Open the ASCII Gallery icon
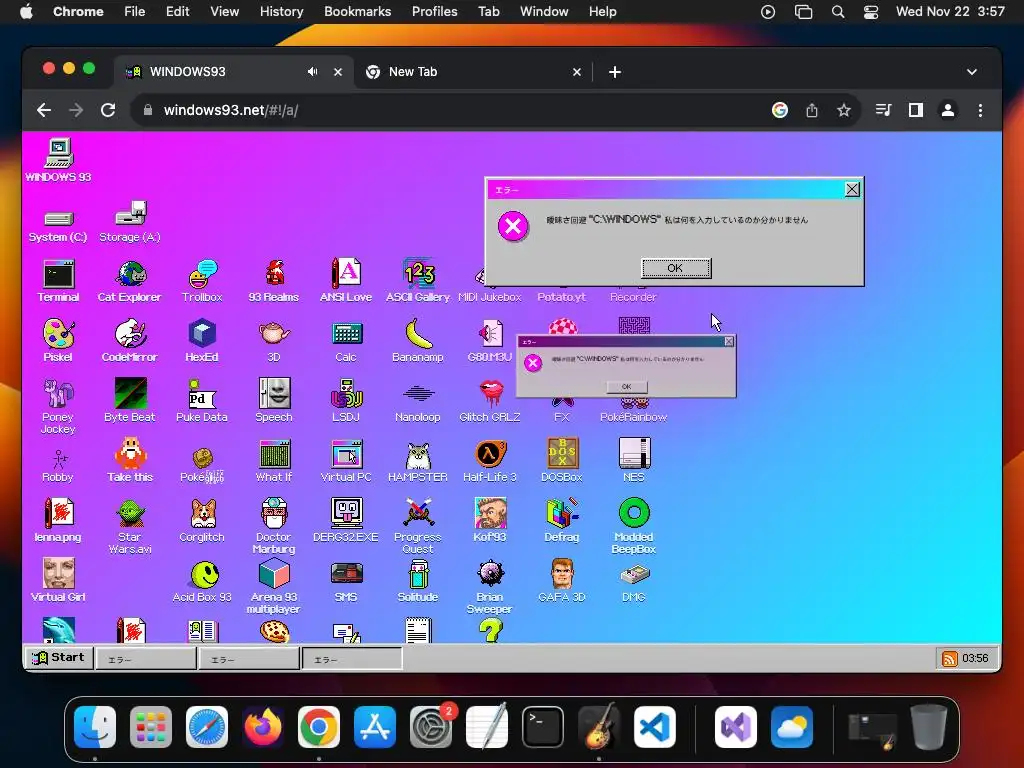This screenshot has height=768, width=1024. [418, 281]
